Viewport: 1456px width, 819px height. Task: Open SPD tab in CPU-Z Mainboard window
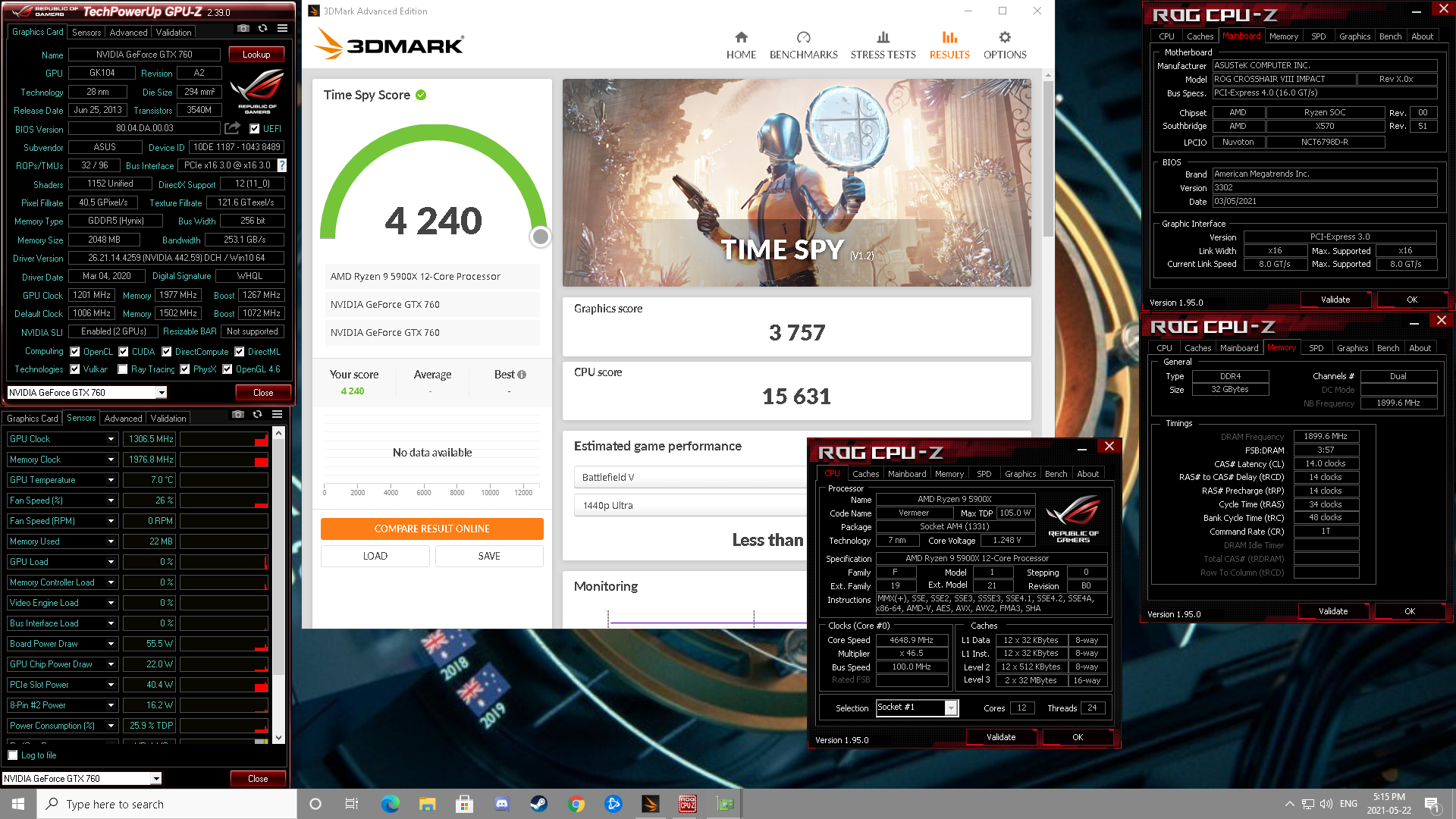tap(1319, 36)
